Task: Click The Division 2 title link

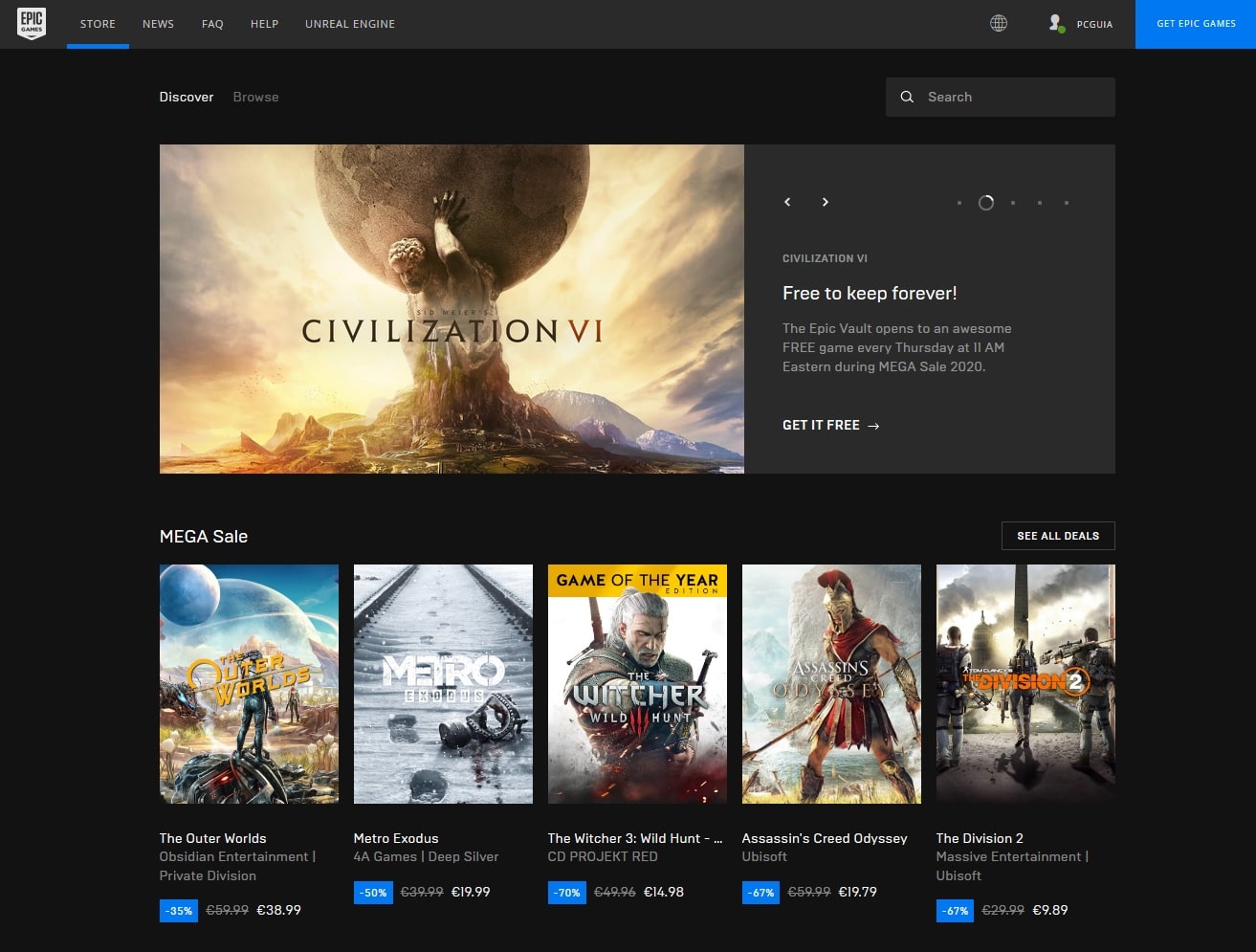Action: [x=980, y=838]
